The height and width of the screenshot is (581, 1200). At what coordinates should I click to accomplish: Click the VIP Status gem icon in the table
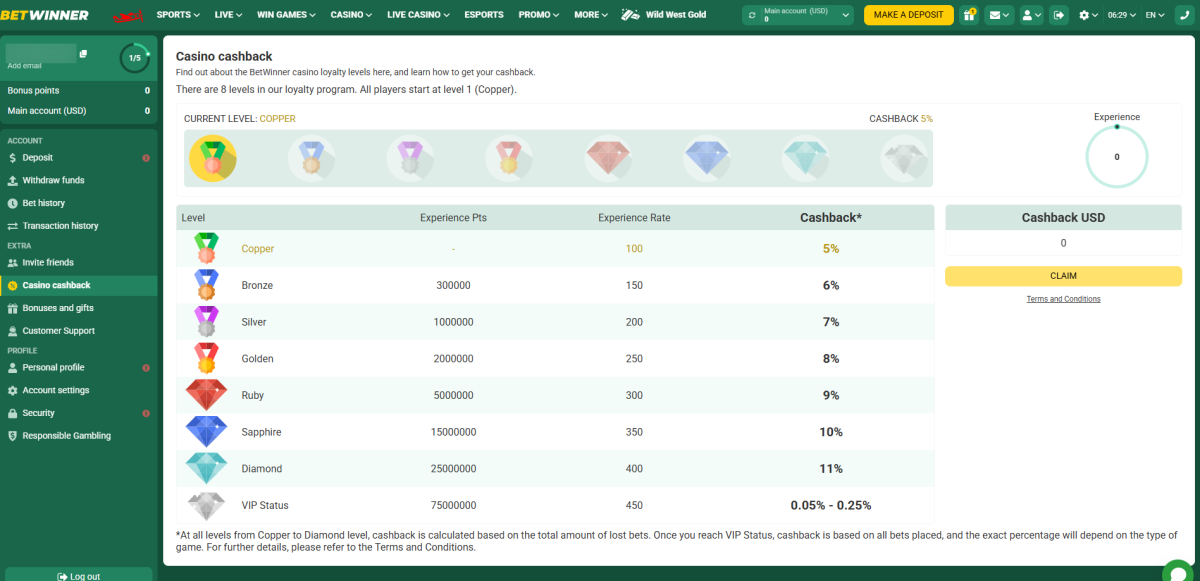click(x=206, y=505)
